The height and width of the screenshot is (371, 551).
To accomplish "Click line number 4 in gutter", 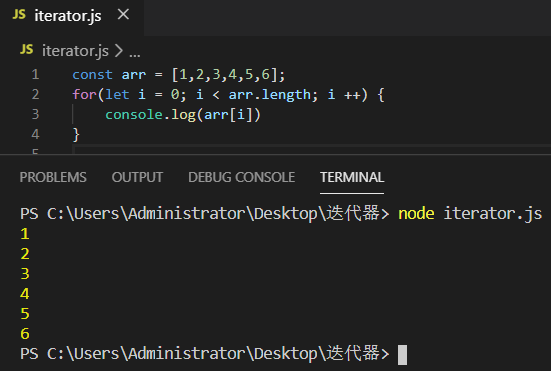I will coord(35,135).
